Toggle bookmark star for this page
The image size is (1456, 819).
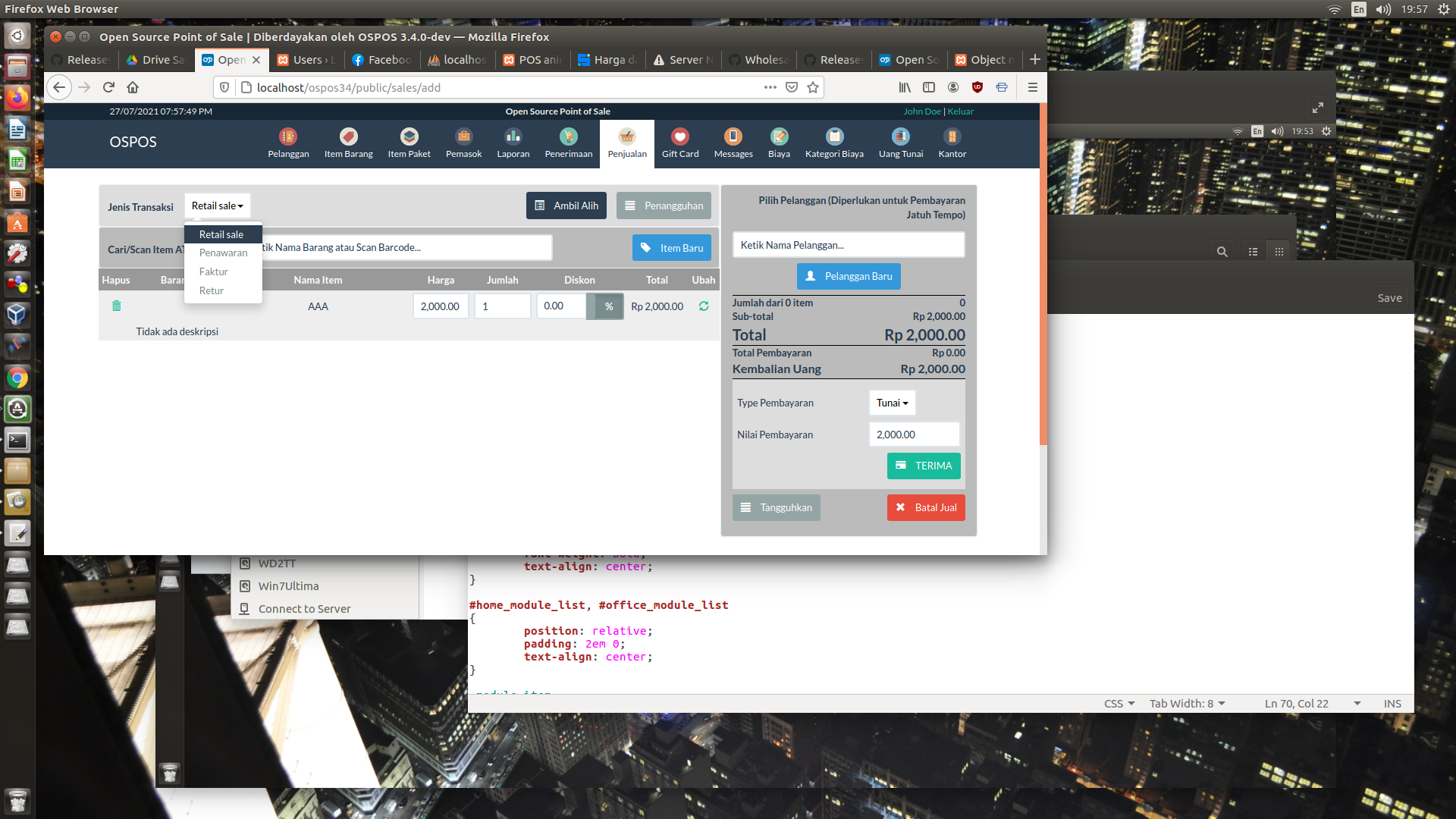pos(813,87)
